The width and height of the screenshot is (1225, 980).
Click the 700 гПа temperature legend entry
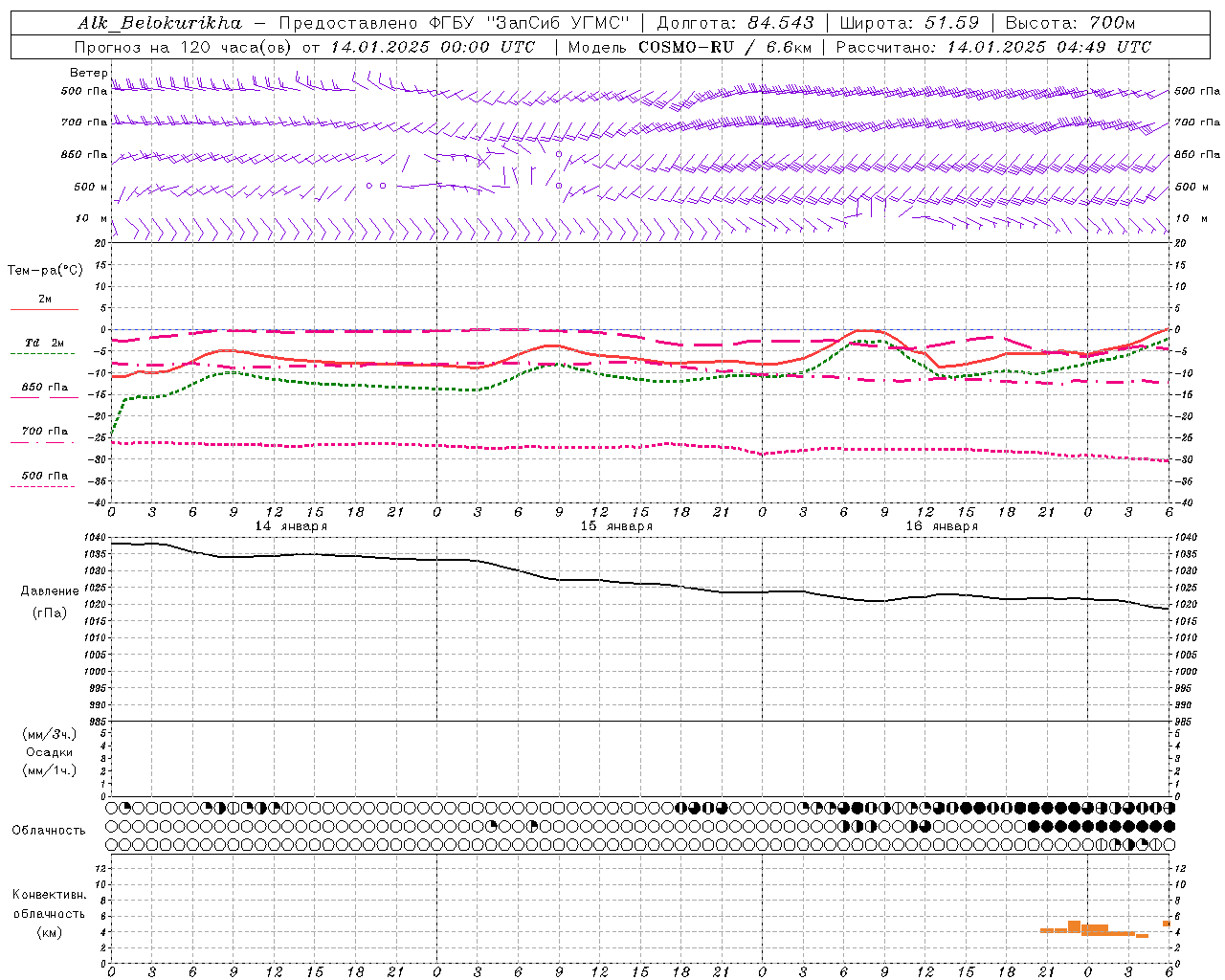(45, 432)
